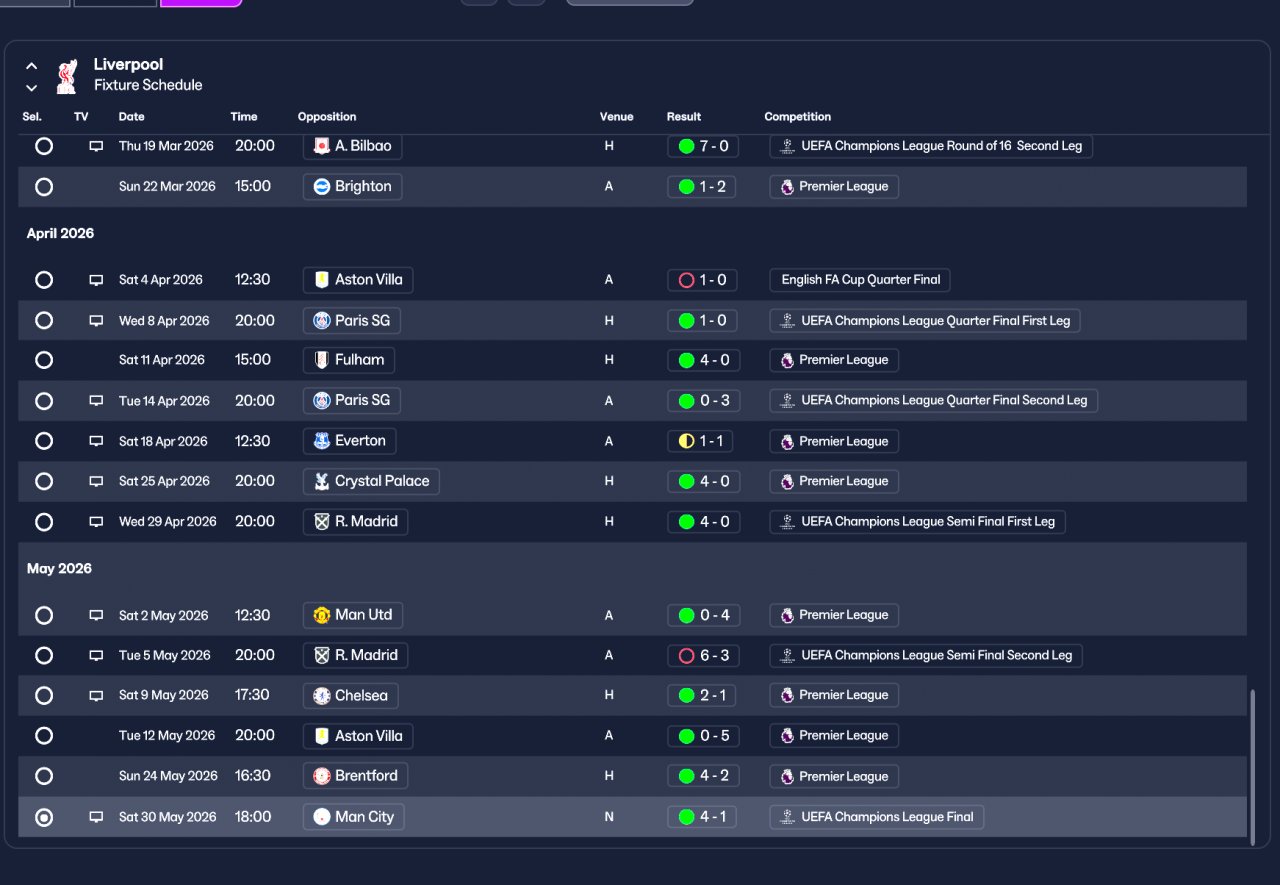Click the Man Utd club badge

pos(322,615)
